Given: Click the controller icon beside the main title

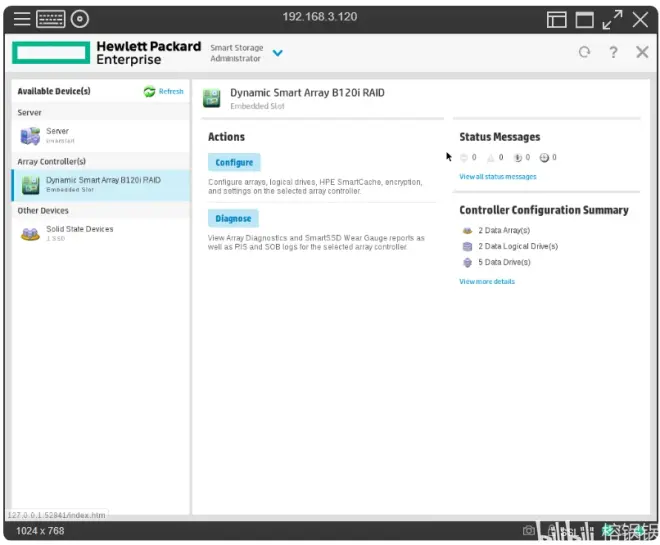Looking at the screenshot, I should point(211,98).
